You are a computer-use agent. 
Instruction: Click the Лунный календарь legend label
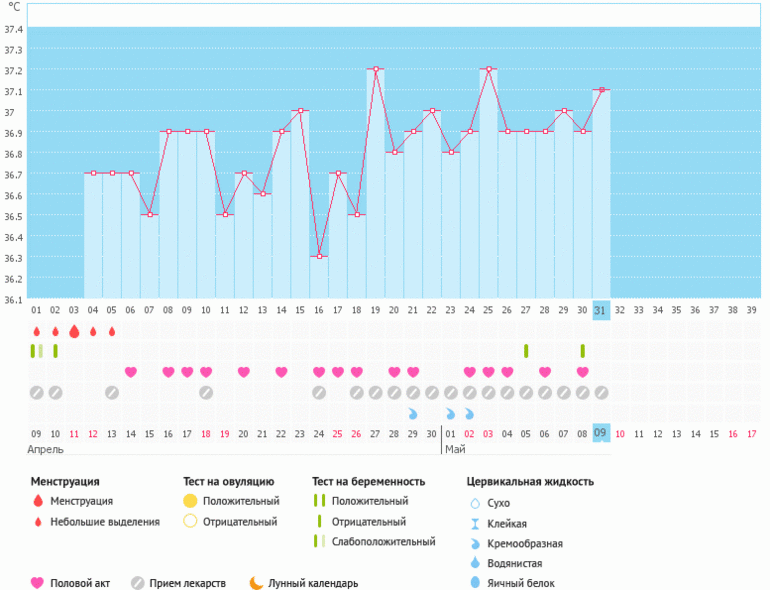coord(313,584)
